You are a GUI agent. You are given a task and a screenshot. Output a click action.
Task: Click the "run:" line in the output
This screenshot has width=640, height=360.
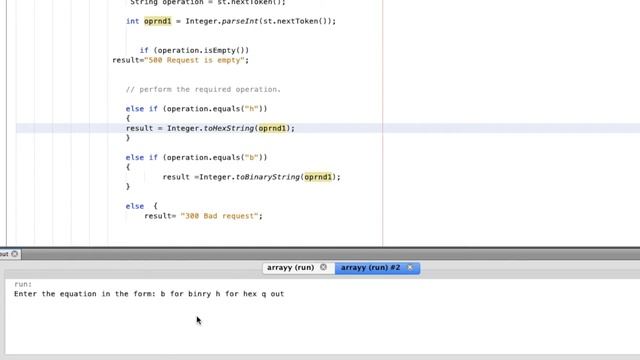(23, 284)
